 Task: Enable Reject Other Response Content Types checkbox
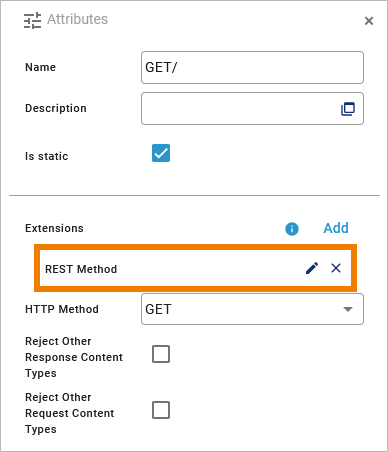point(161,354)
